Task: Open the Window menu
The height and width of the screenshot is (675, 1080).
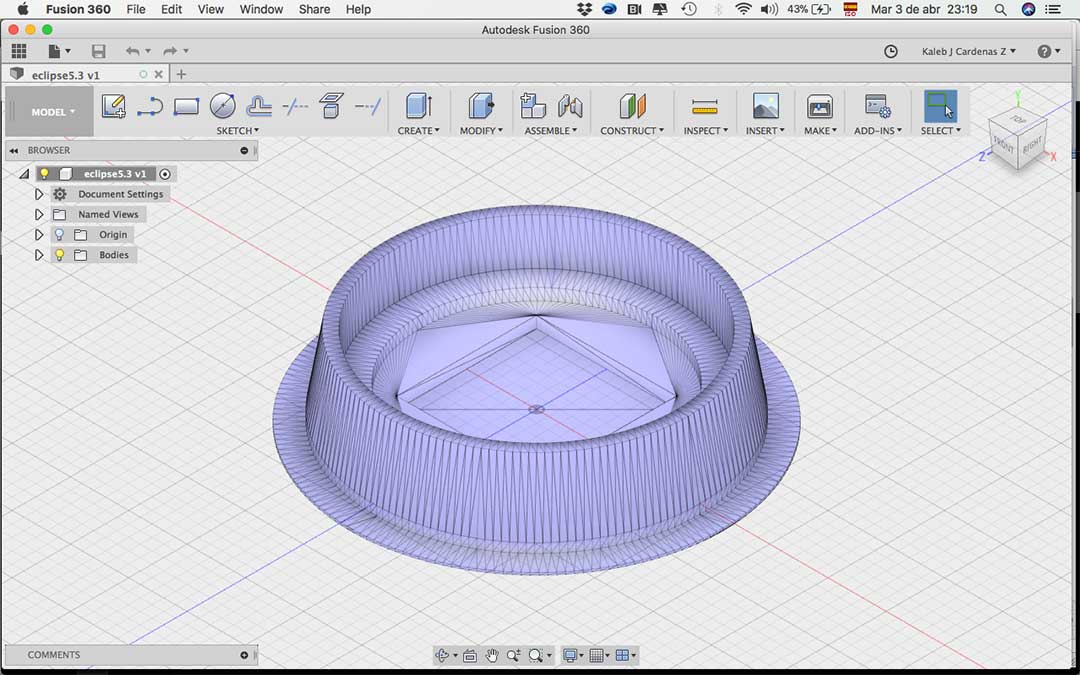Action: [261, 9]
